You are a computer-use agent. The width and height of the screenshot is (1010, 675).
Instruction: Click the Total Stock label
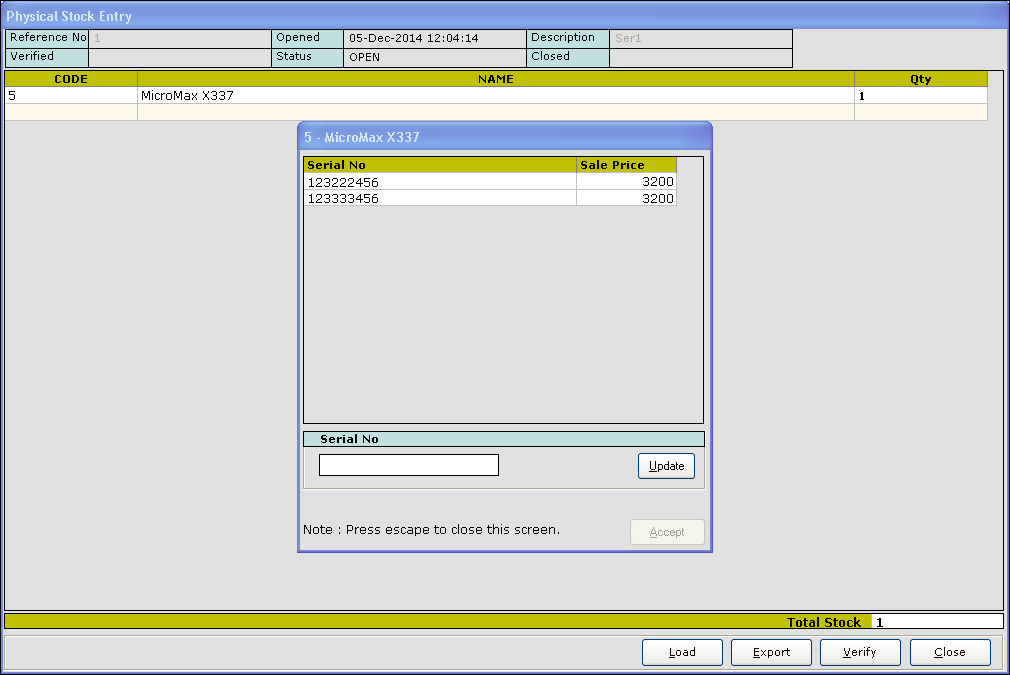point(824,622)
